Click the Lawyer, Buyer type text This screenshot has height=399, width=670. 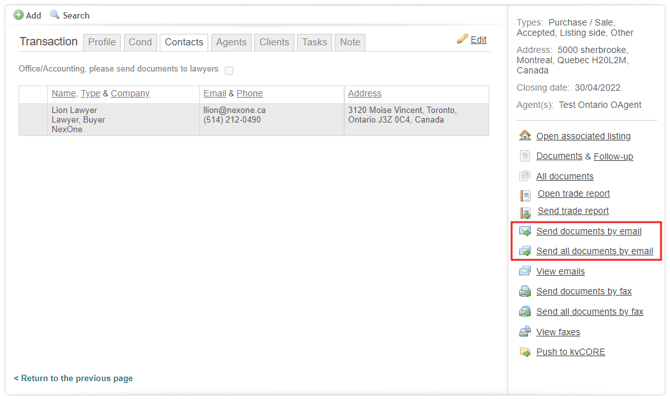click(x=78, y=120)
